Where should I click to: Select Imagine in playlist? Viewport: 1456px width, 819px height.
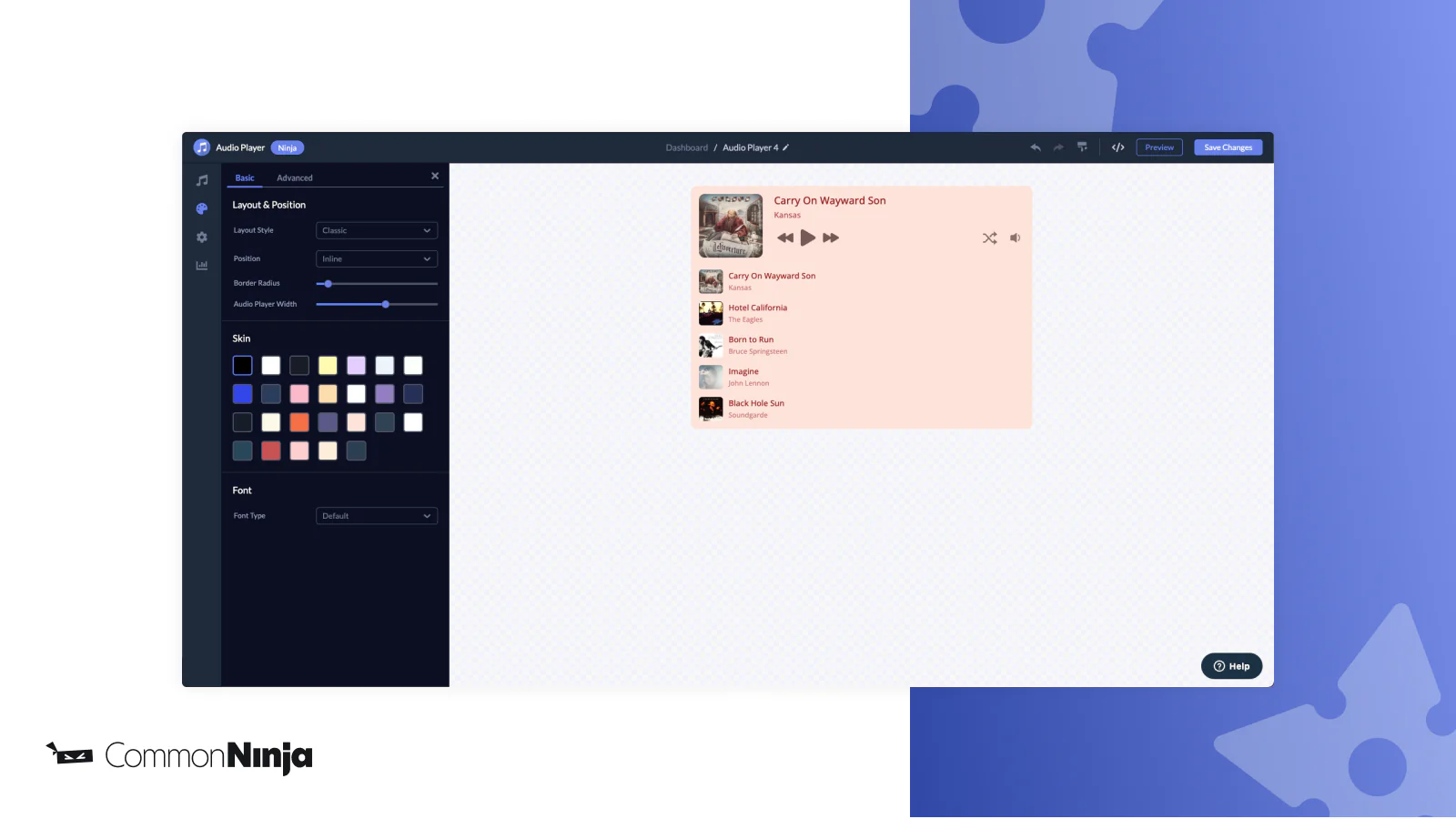(x=861, y=377)
